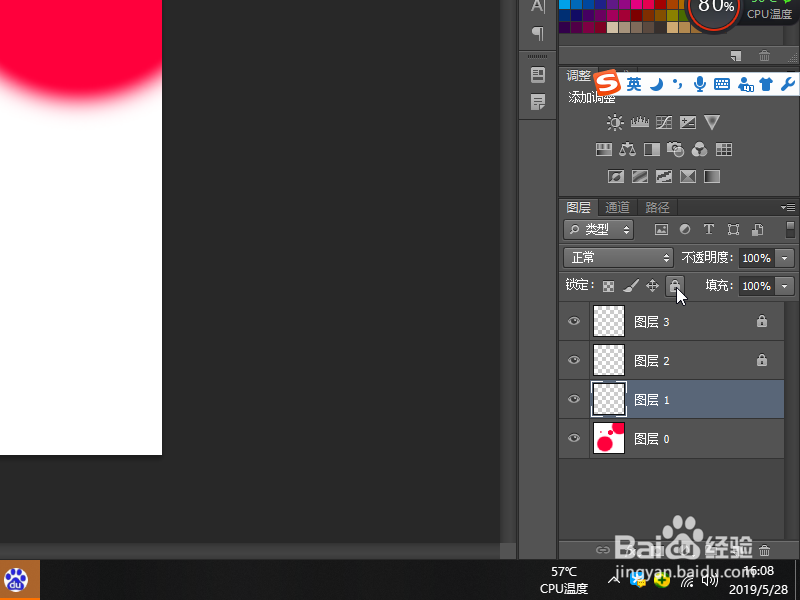Add a Brightness/Contrast adjustment
This screenshot has width=800, height=600.
(615, 122)
